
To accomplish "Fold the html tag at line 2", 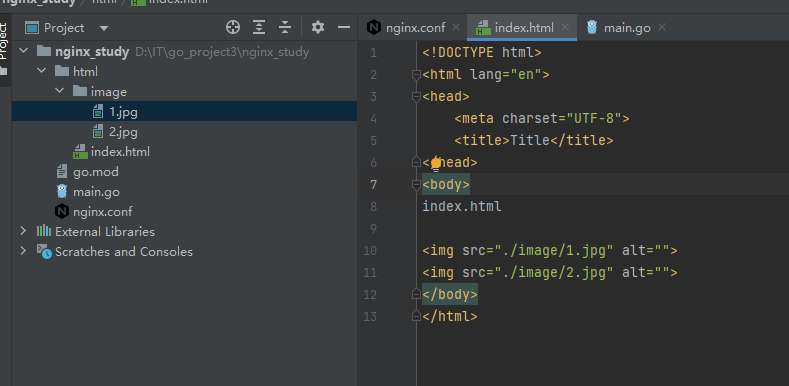I will point(416,75).
